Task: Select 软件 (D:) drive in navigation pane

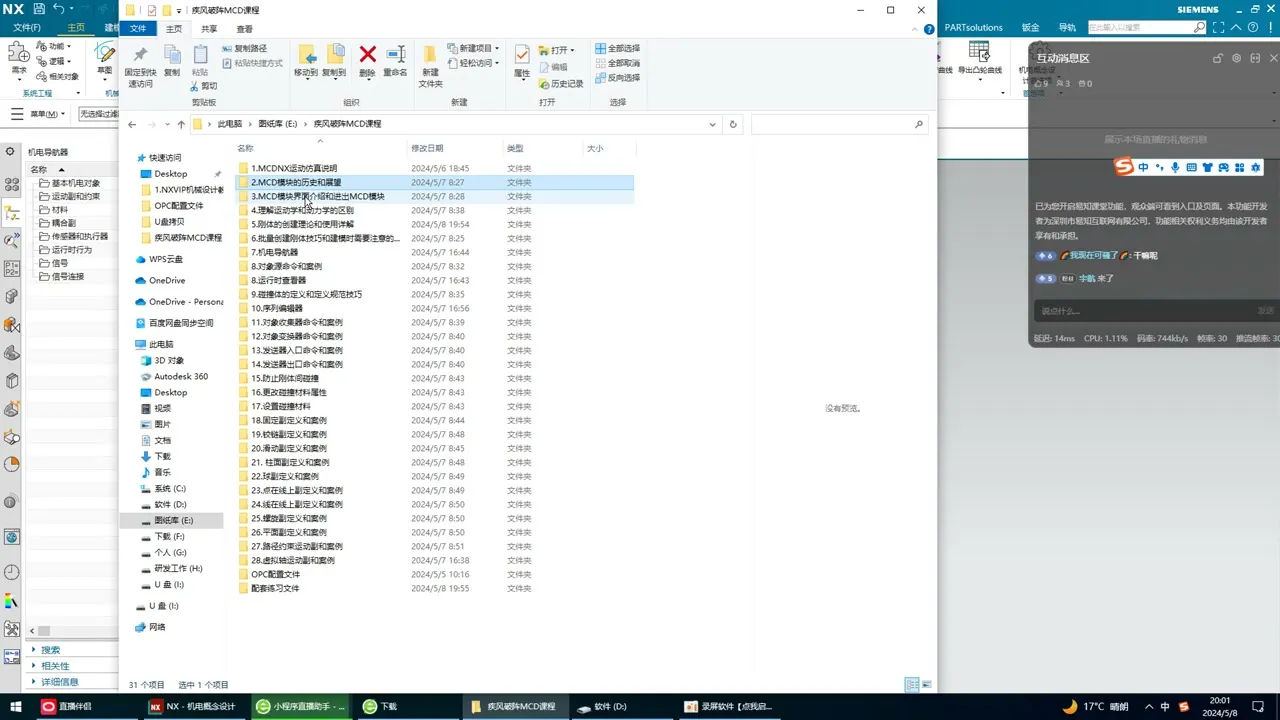Action: (x=170, y=505)
